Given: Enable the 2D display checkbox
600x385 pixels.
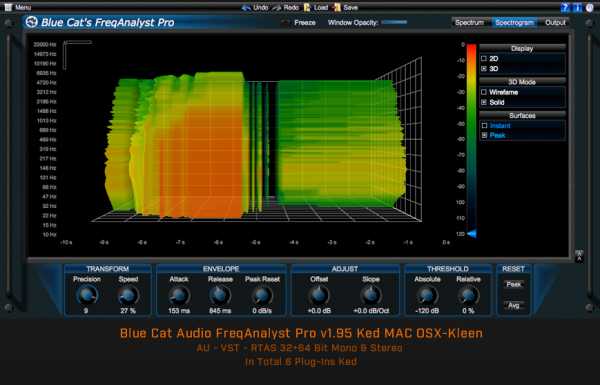Looking at the screenshot, I should point(484,59).
